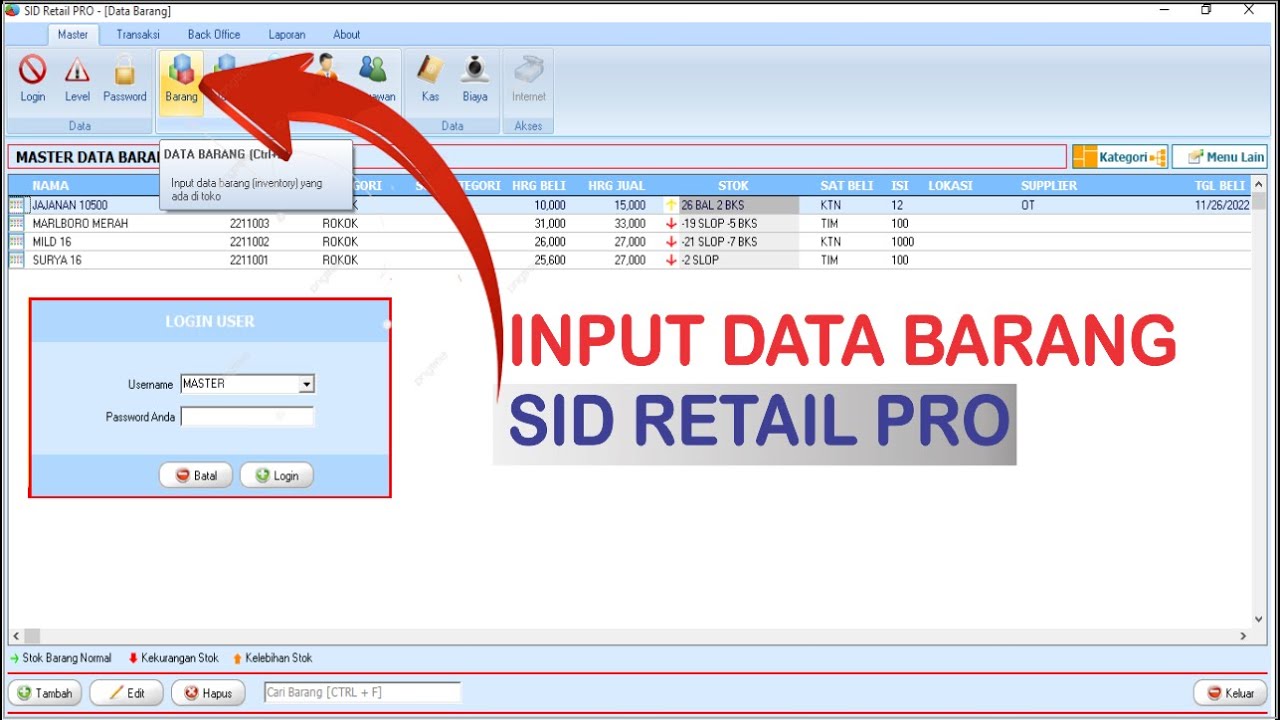Image resolution: width=1280 pixels, height=720 pixels.
Task: Click the date 11/26/2022 cell
Action: [1222, 205]
